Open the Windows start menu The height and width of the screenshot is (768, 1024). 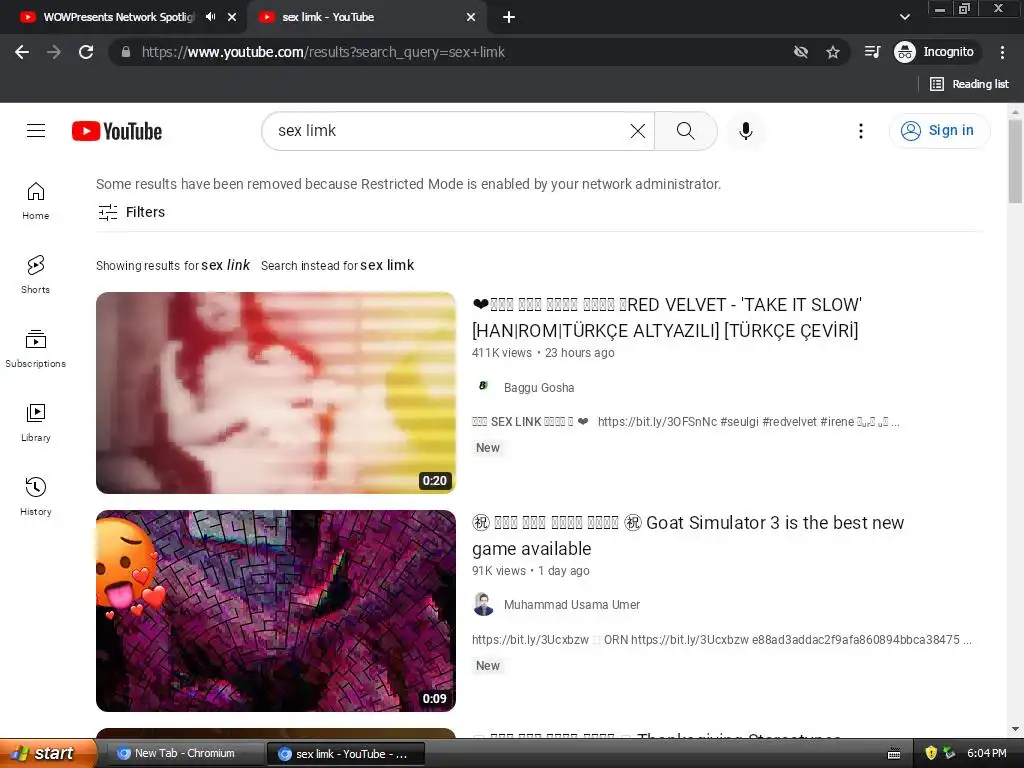[x=47, y=753]
